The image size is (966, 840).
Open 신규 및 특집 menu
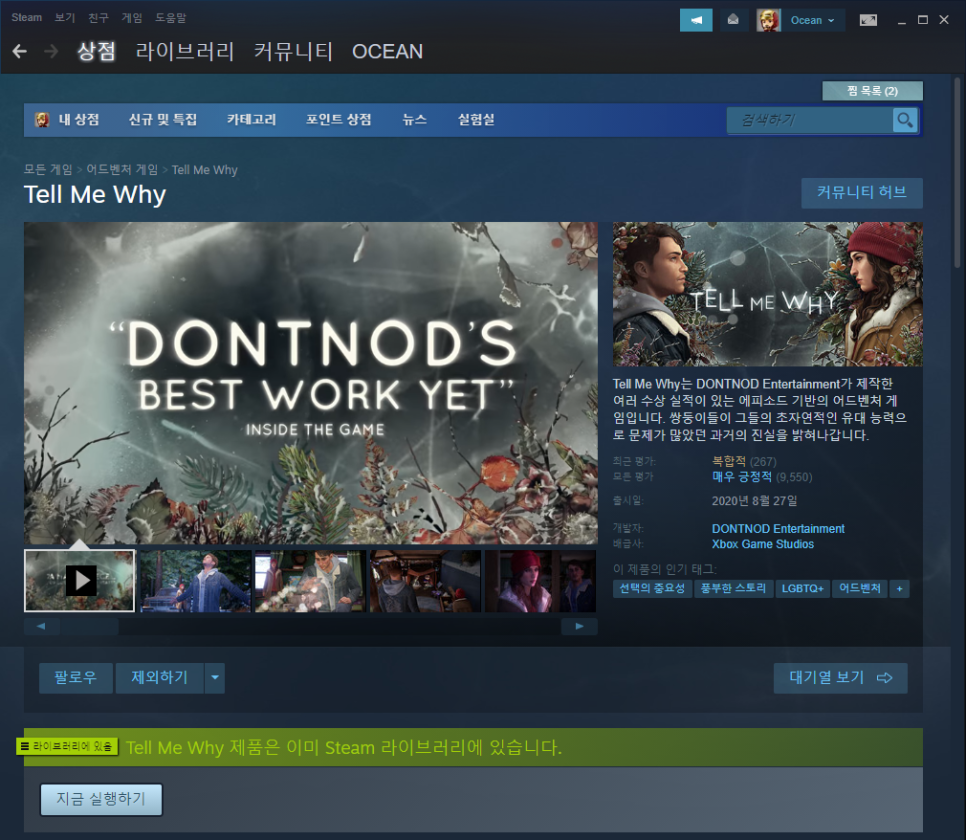[x=163, y=120]
